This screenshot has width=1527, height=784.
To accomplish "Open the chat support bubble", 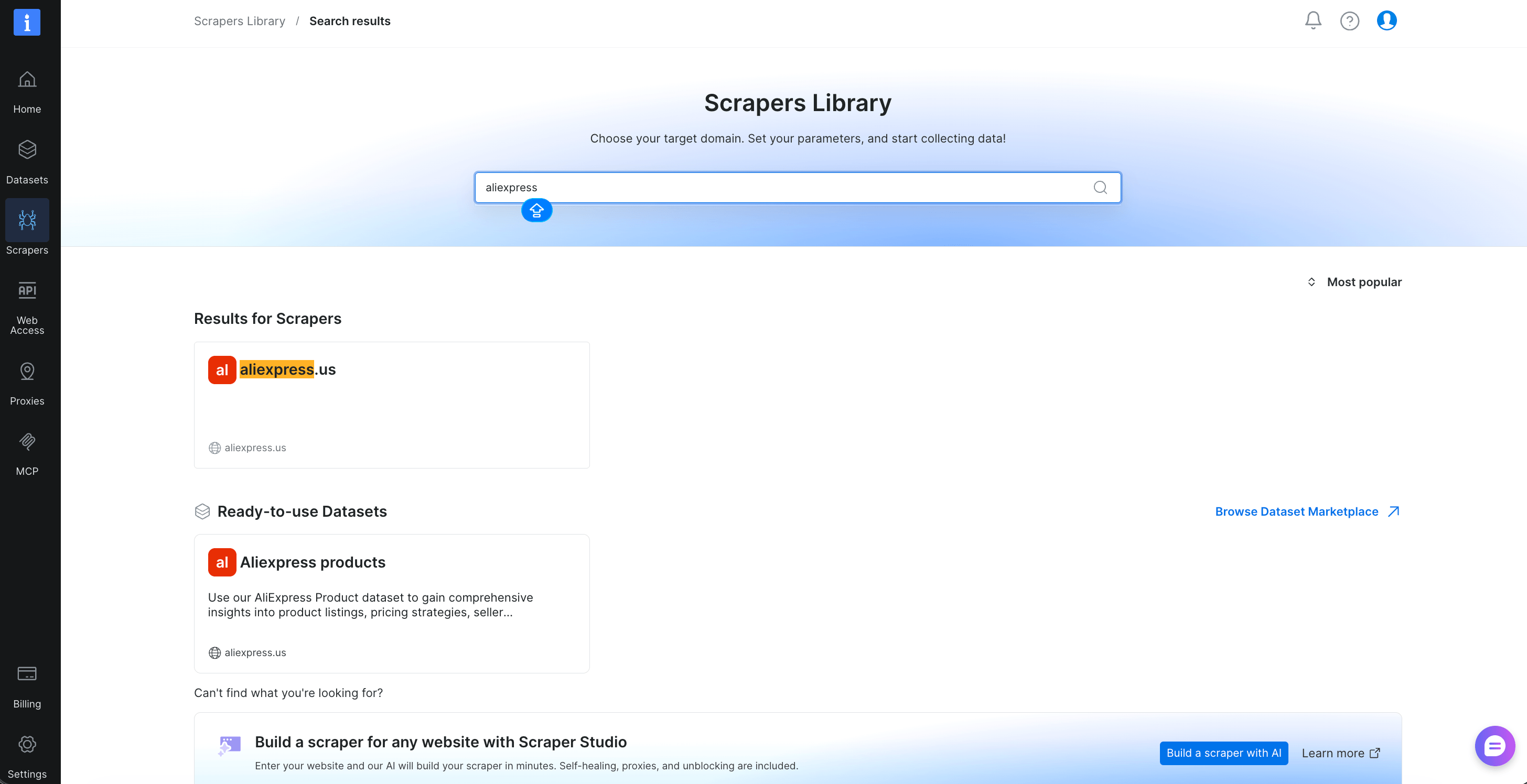I will 1494,746.
